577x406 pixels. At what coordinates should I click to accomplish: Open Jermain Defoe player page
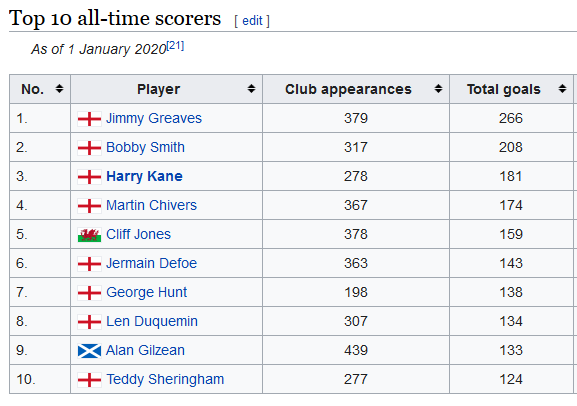(x=151, y=264)
